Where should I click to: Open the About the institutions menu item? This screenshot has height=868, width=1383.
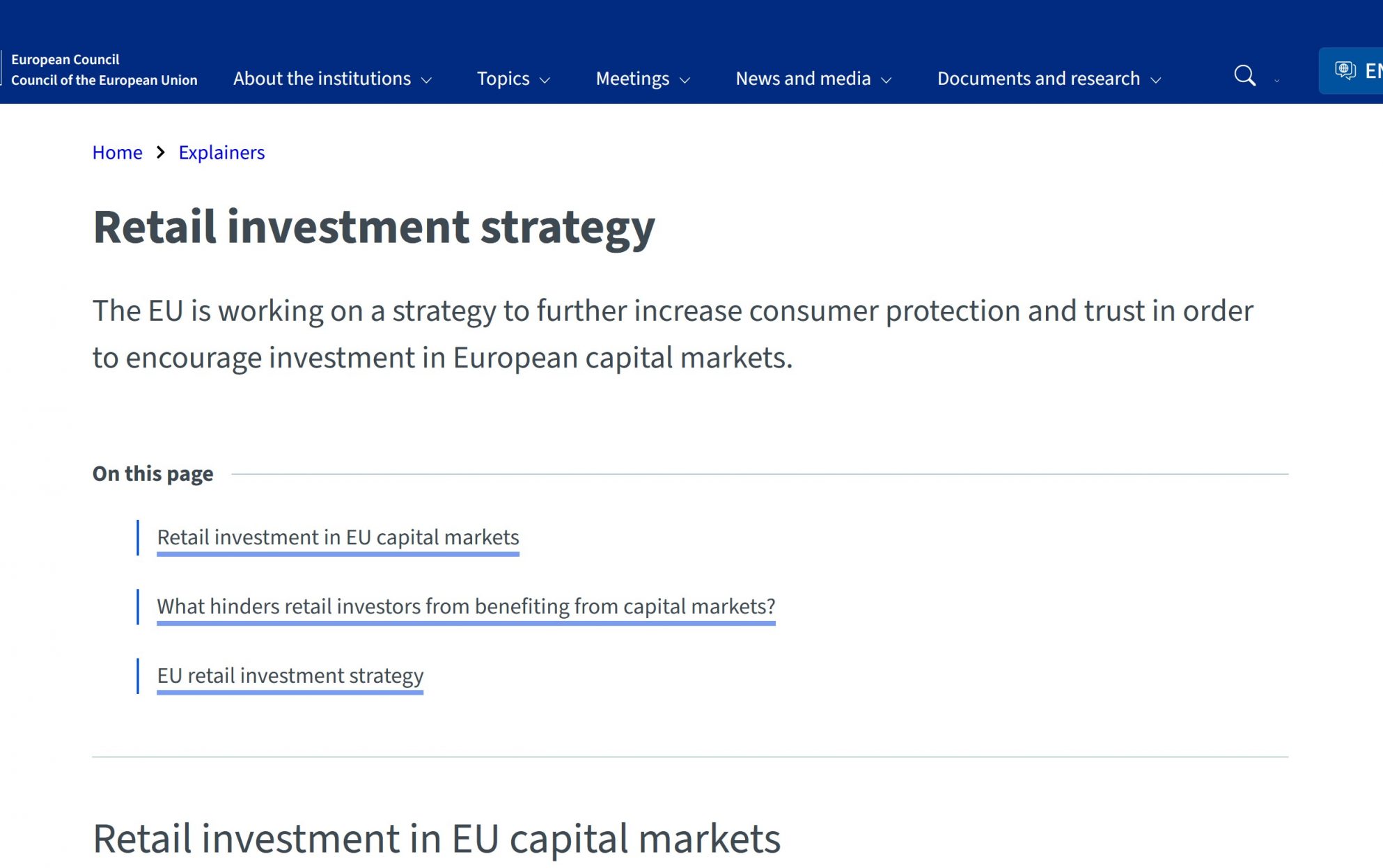click(321, 79)
